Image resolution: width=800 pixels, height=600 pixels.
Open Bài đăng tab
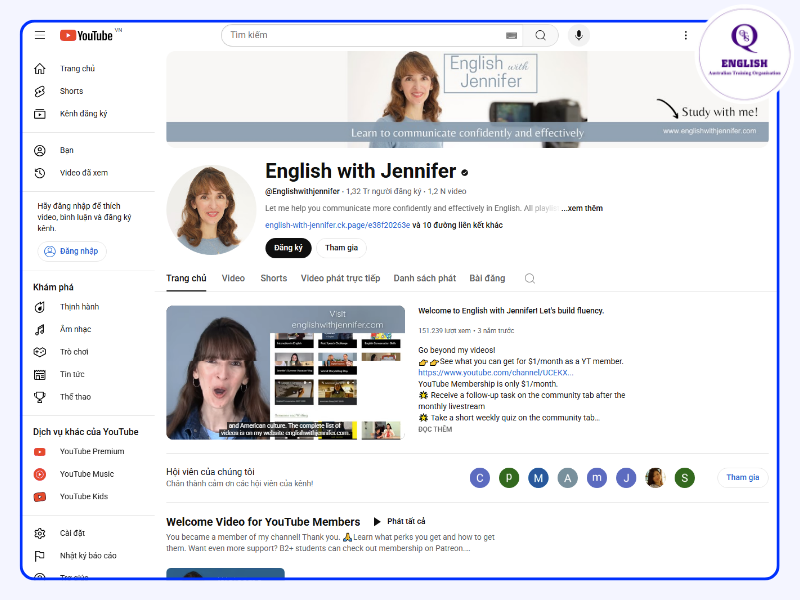[x=487, y=278]
